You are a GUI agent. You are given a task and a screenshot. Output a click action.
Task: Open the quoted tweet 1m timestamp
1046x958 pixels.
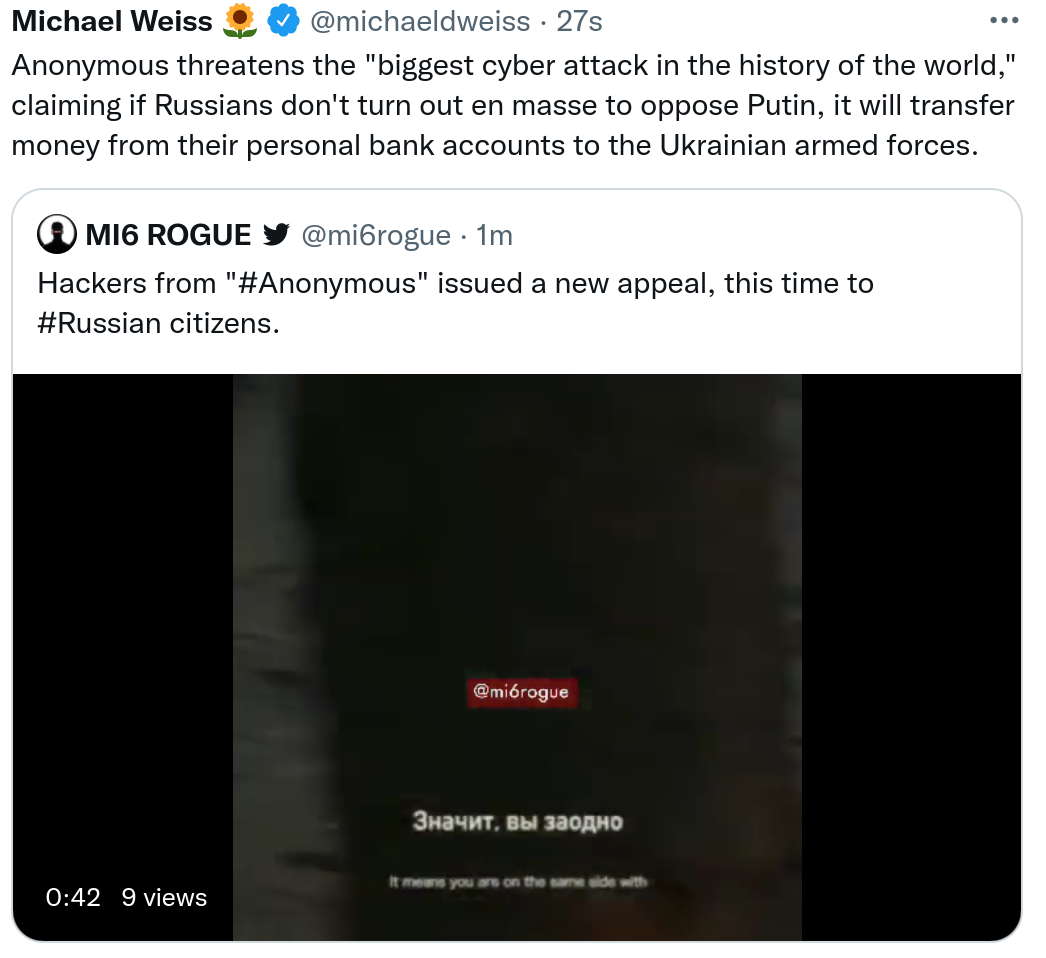click(x=494, y=235)
